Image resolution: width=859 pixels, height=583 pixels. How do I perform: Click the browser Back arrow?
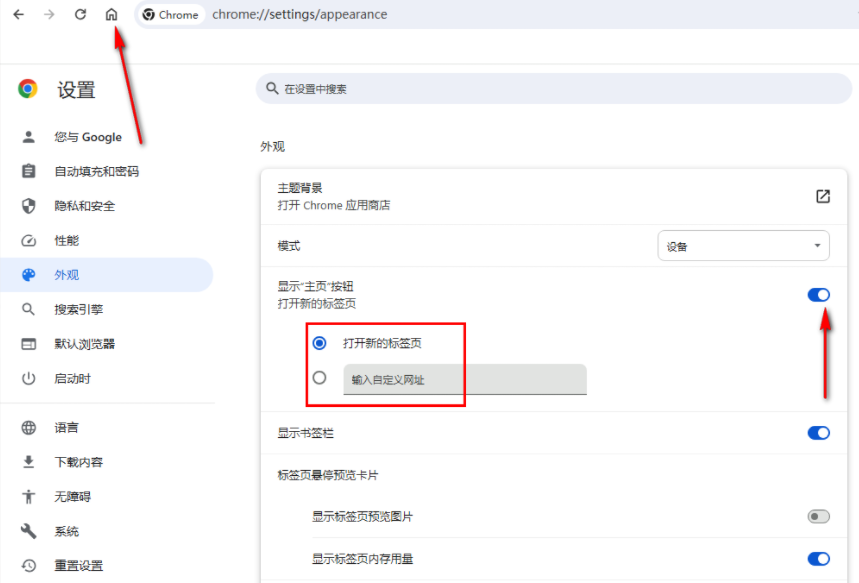(x=19, y=14)
